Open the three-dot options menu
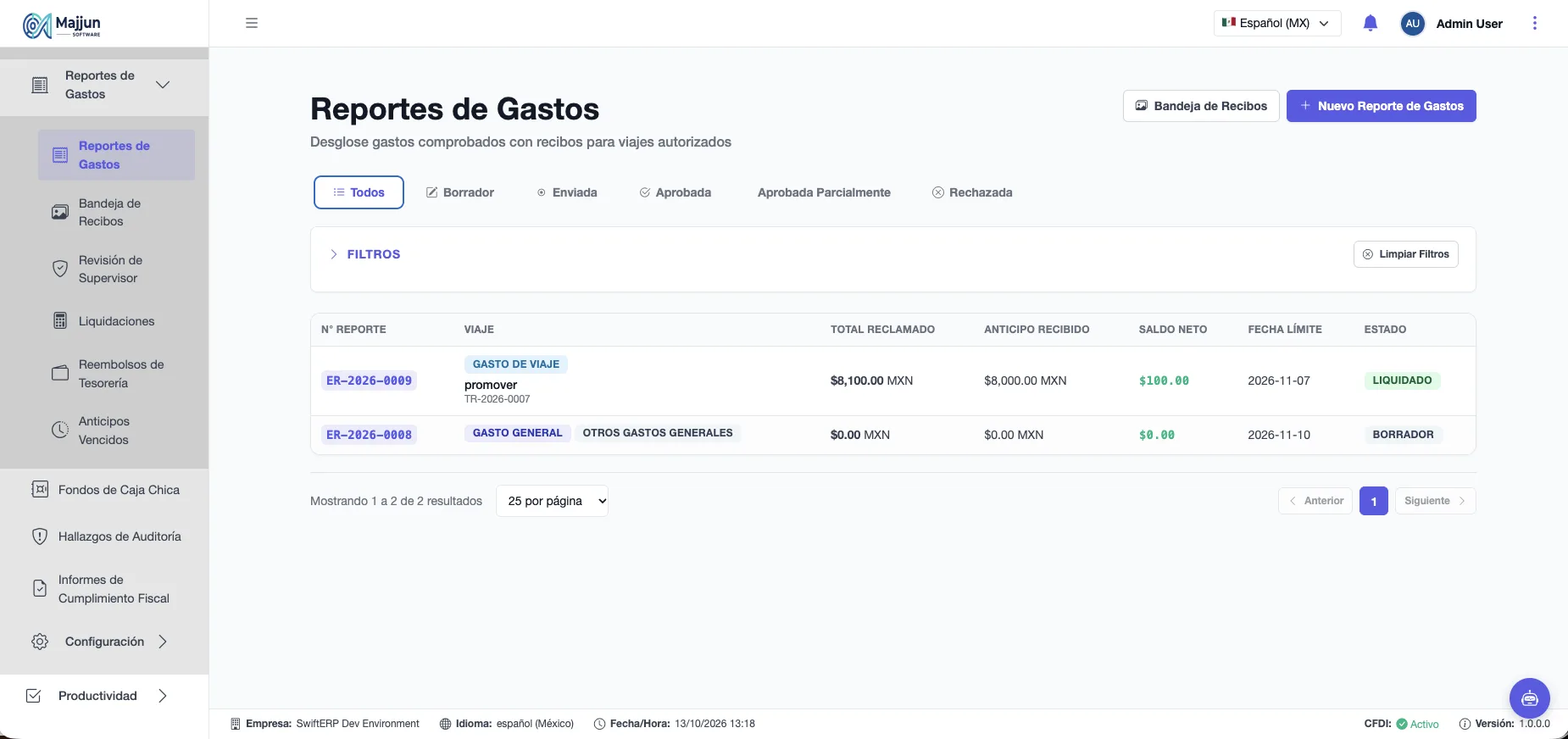 pos(1535,23)
